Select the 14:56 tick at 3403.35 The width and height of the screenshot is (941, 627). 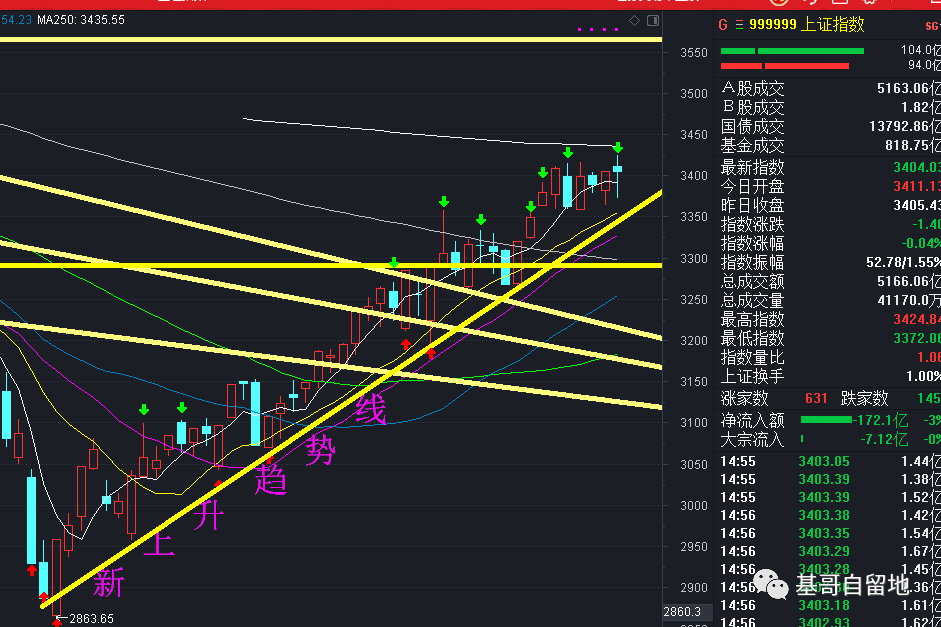[831, 533]
